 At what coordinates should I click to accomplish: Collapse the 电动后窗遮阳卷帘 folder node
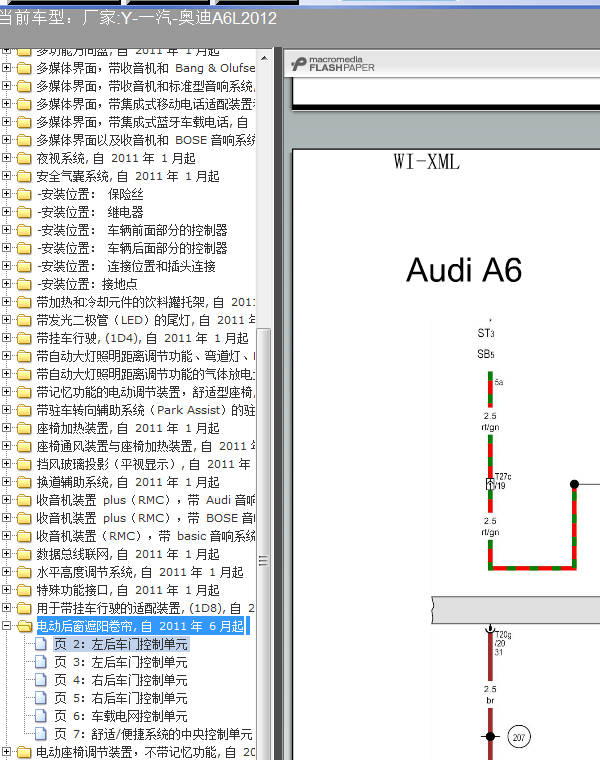tap(6, 626)
